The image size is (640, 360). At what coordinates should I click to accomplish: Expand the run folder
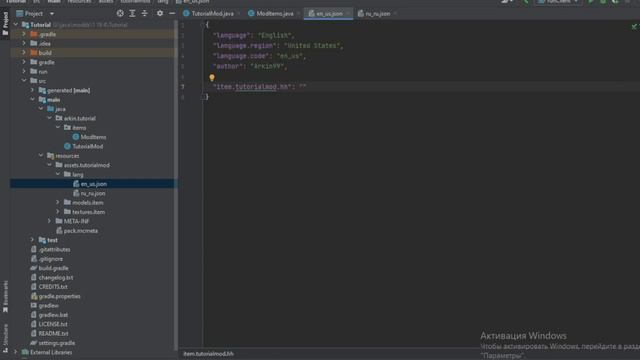[24, 71]
